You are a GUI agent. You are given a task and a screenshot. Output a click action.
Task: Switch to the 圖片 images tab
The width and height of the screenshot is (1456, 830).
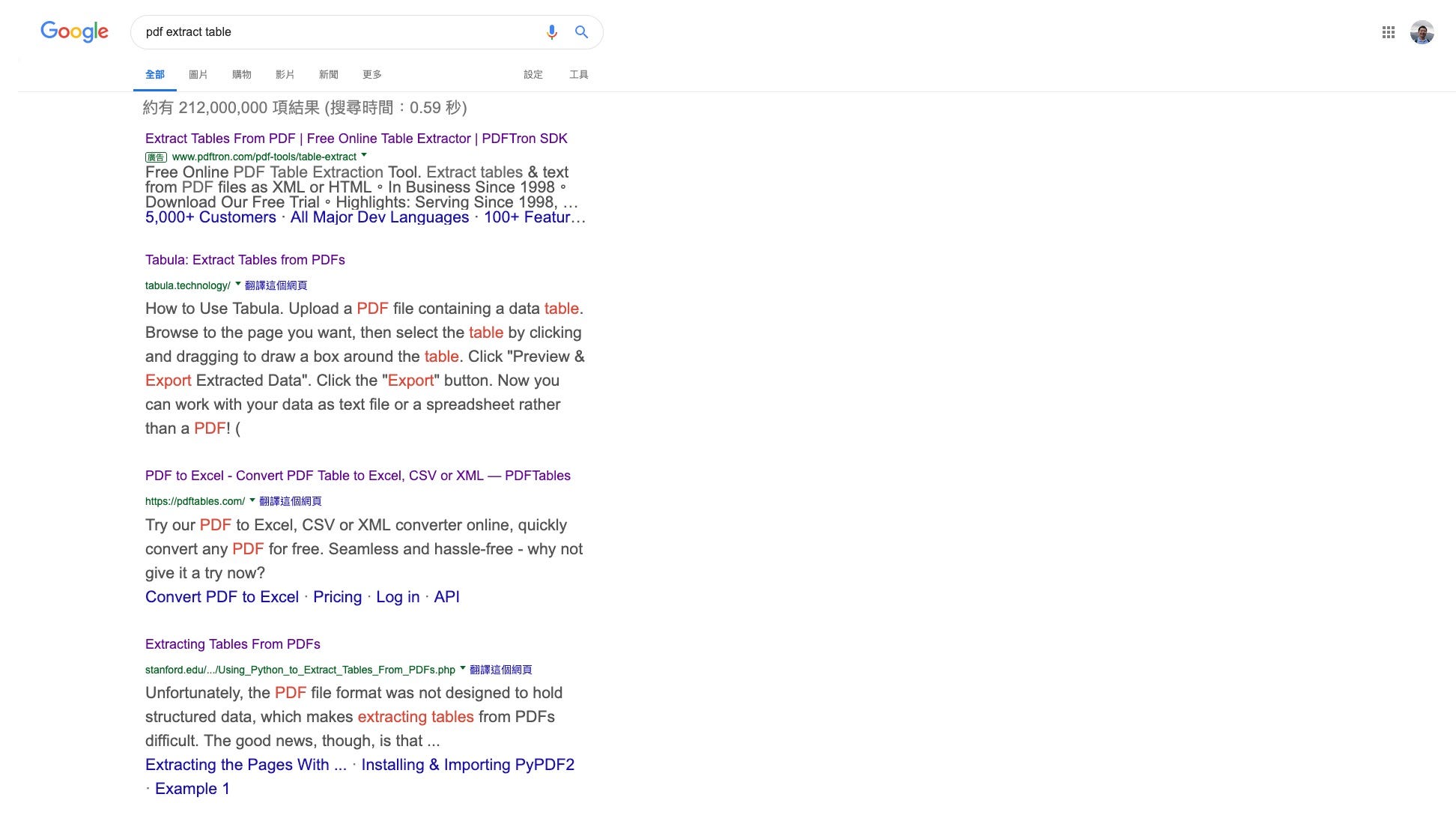(198, 74)
